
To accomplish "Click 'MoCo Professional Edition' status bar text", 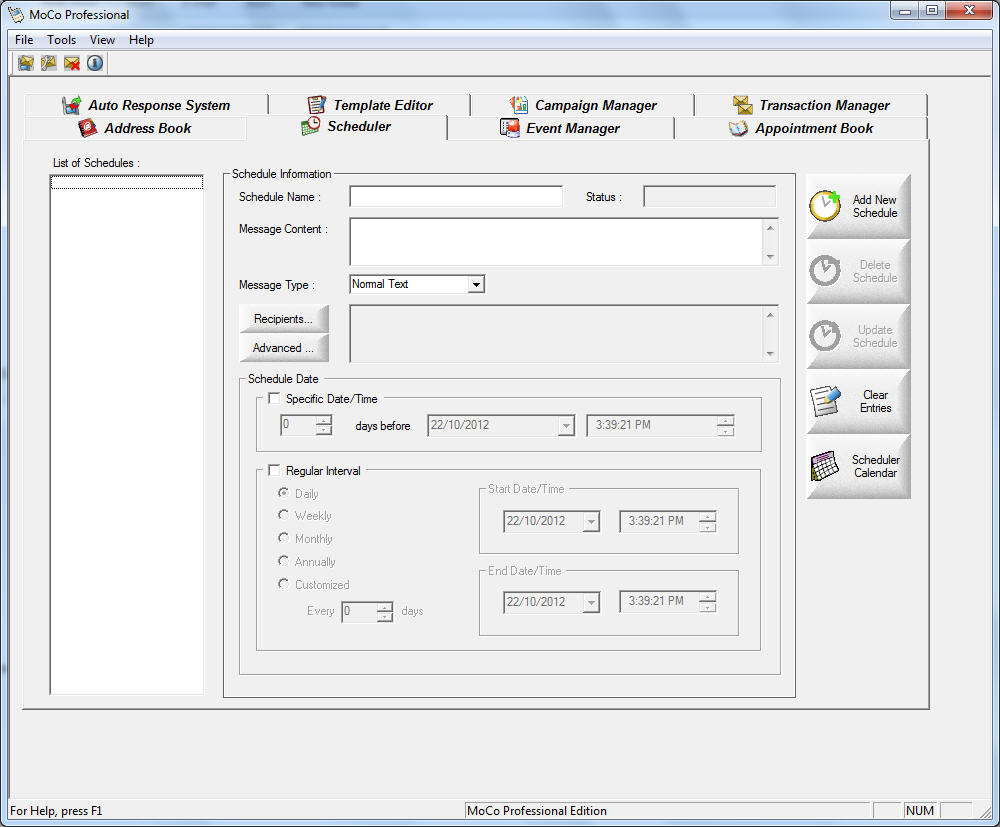I will point(536,811).
